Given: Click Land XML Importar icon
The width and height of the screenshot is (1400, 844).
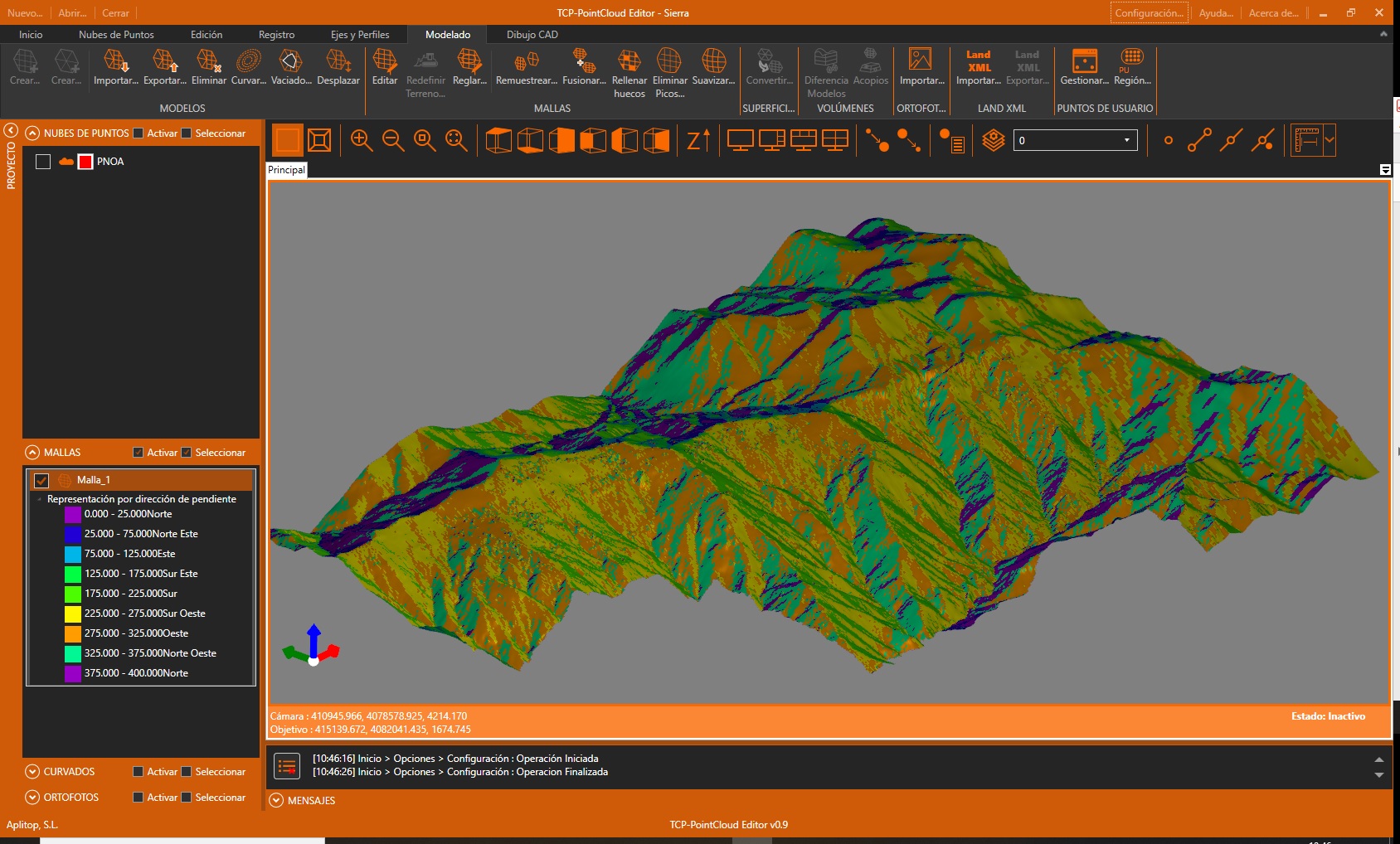Looking at the screenshot, I should [979, 67].
